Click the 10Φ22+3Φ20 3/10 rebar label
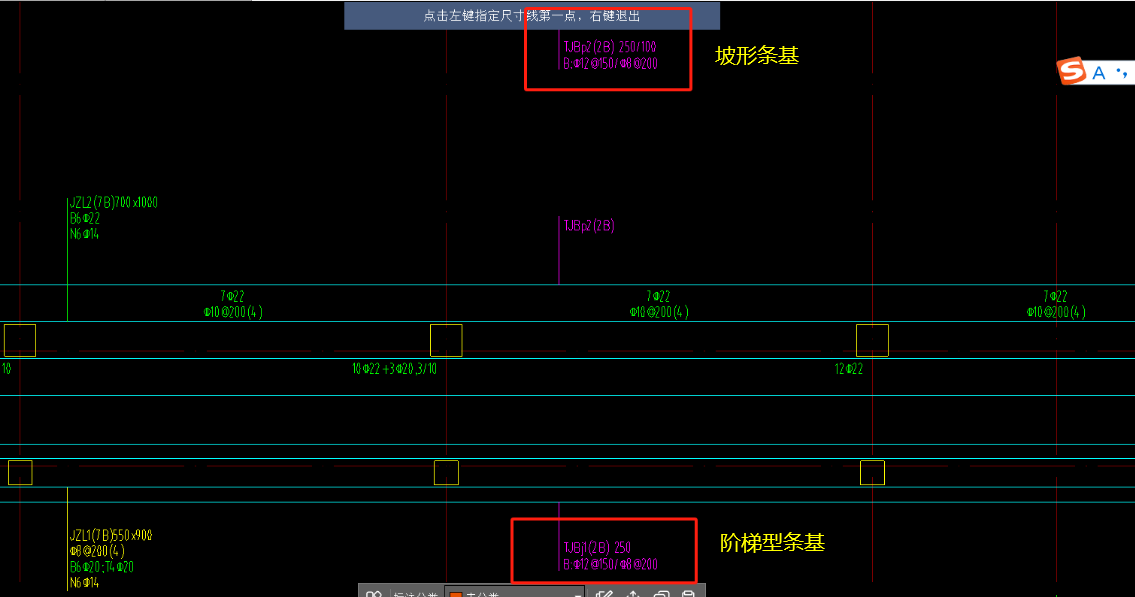1135x597 pixels. point(394,369)
